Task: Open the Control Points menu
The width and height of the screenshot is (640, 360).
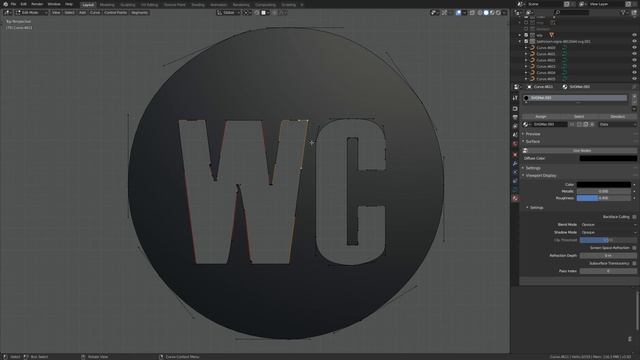Action: click(x=116, y=13)
